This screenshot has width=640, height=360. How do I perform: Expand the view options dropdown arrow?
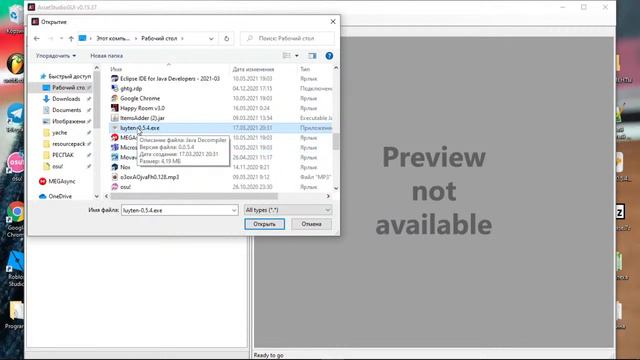pos(297,56)
